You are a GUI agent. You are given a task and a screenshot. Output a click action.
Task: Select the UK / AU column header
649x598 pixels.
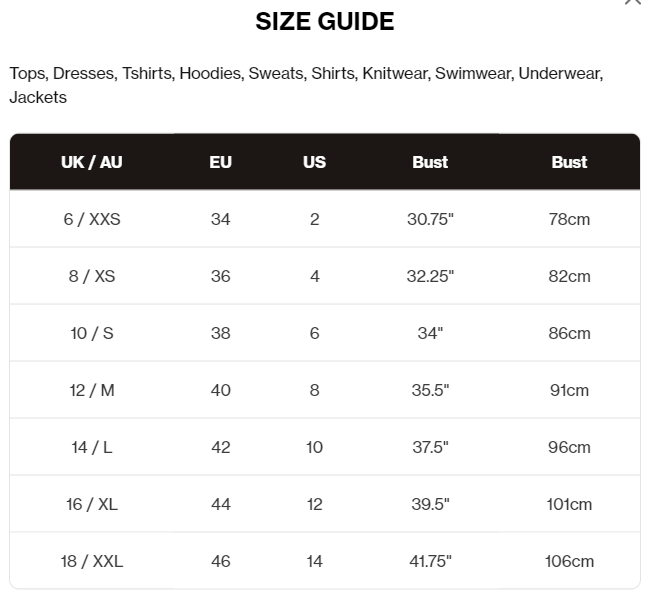click(91, 162)
